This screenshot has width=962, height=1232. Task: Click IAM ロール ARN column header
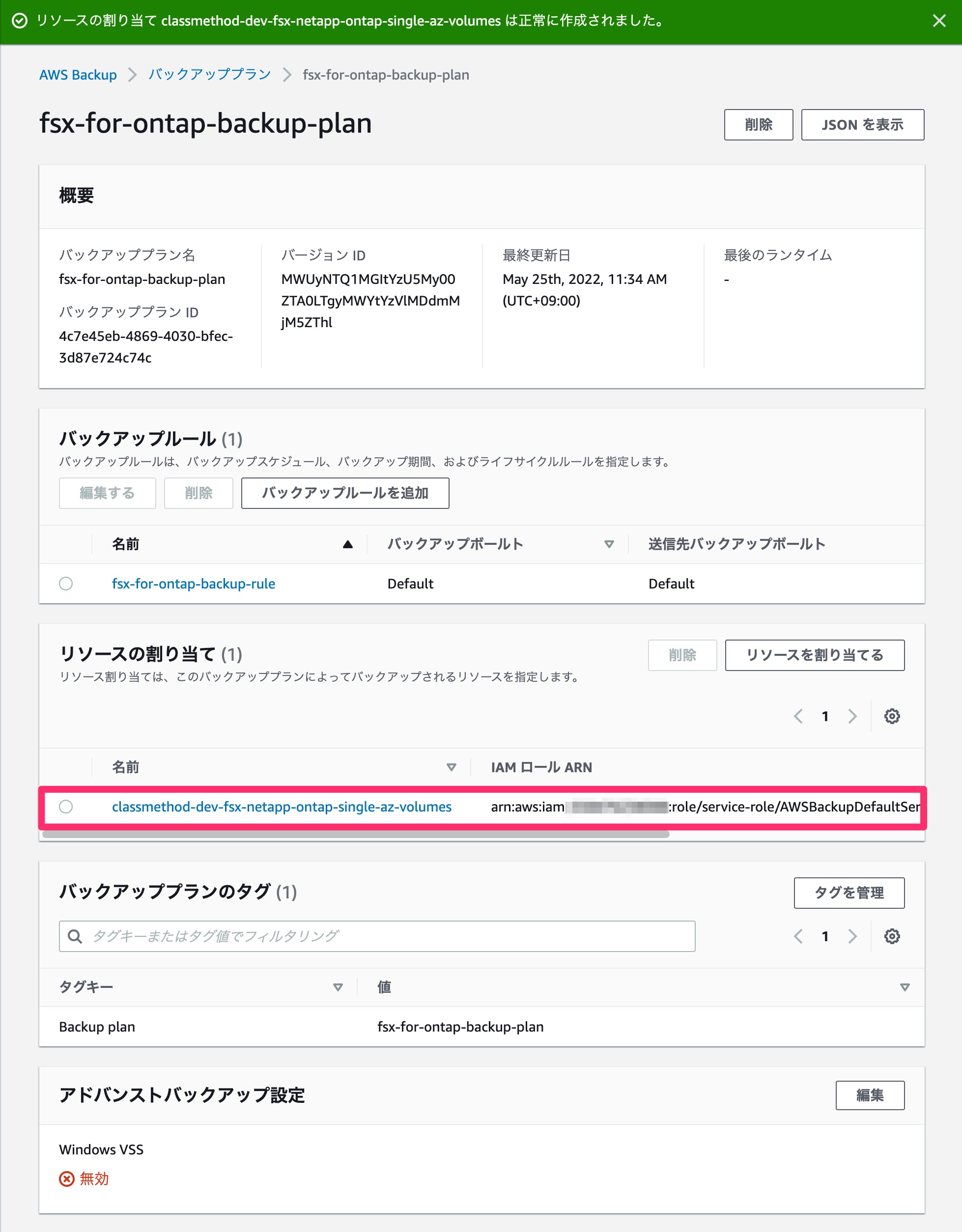[x=541, y=767]
